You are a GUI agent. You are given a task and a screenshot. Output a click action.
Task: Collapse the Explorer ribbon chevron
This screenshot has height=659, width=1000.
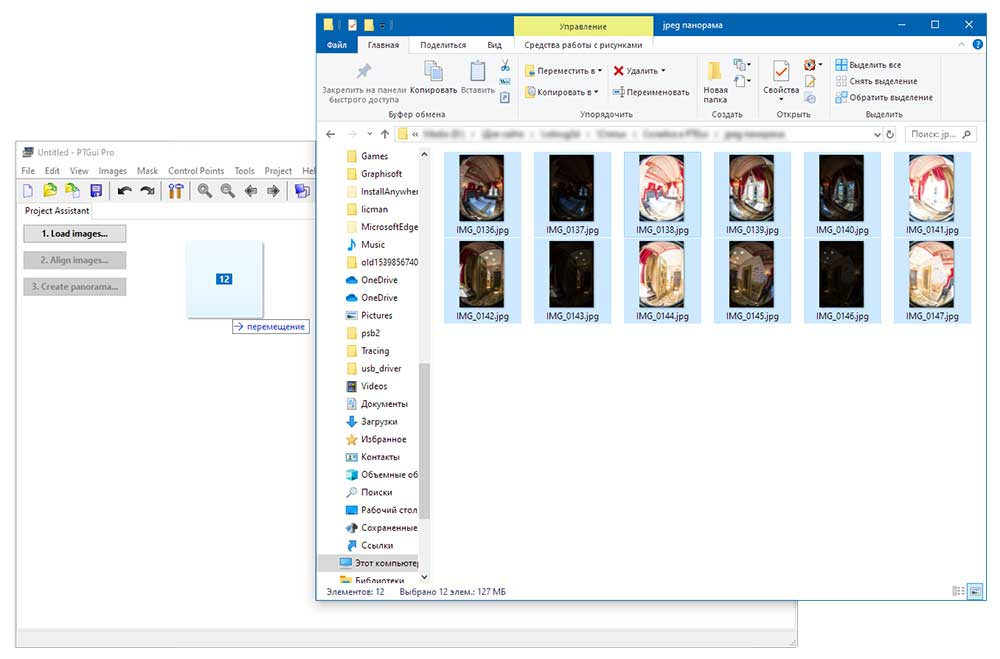961,44
